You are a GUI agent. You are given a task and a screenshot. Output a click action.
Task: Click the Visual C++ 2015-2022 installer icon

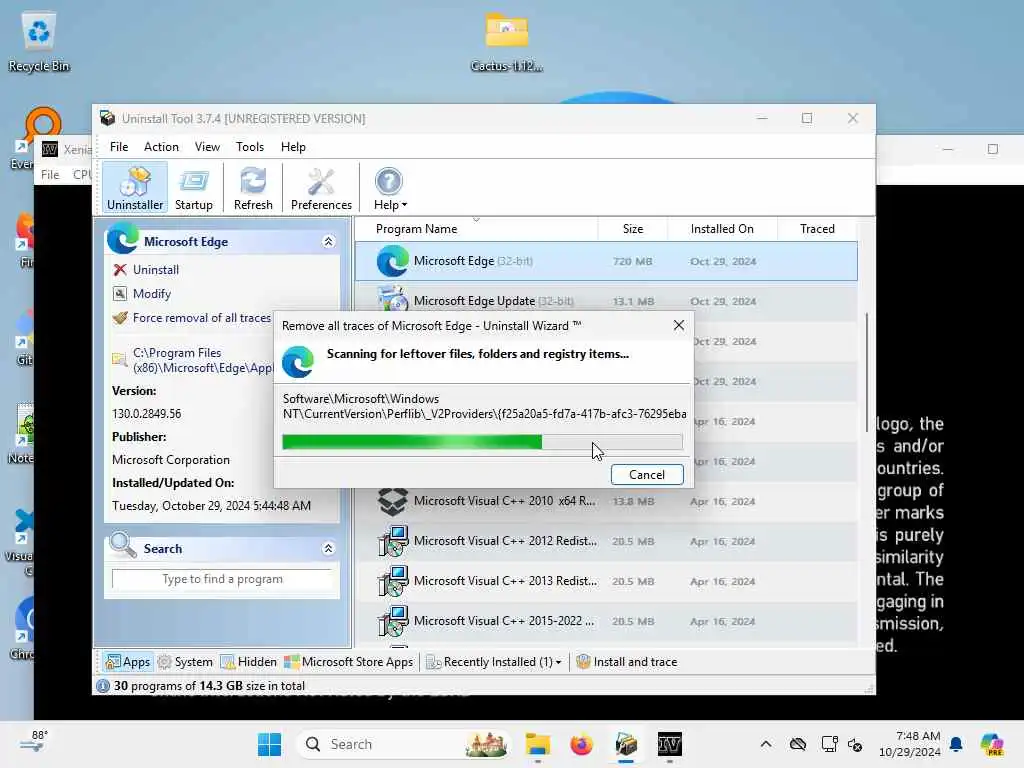[392, 621]
